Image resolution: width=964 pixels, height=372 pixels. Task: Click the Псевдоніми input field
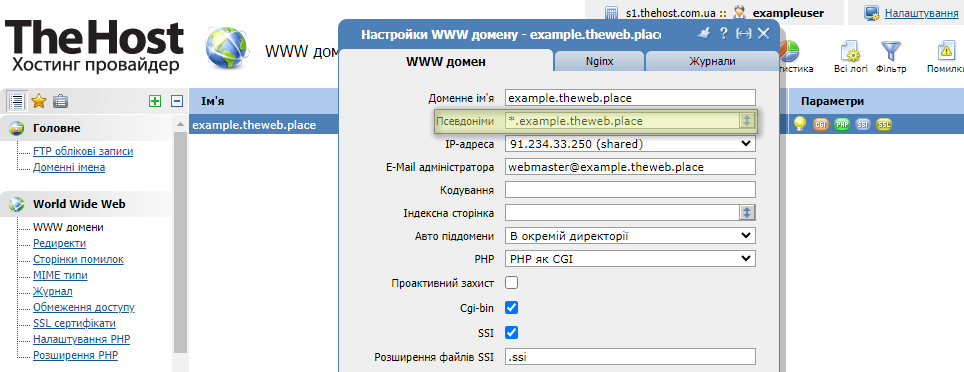622,121
